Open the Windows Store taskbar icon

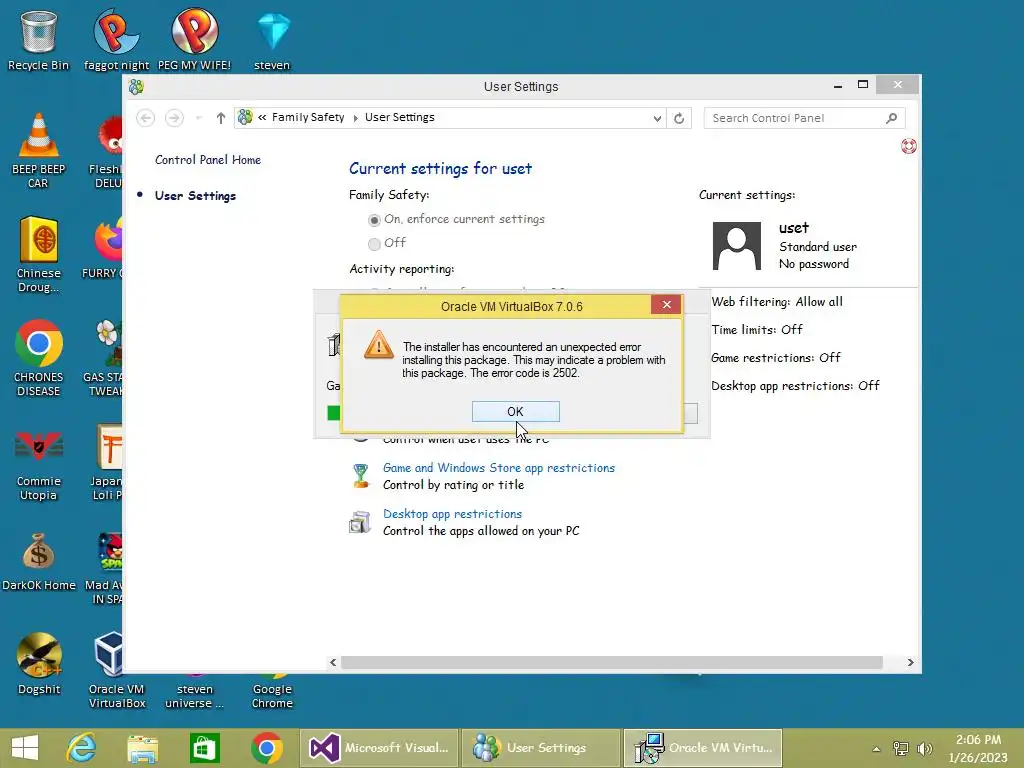[204, 748]
